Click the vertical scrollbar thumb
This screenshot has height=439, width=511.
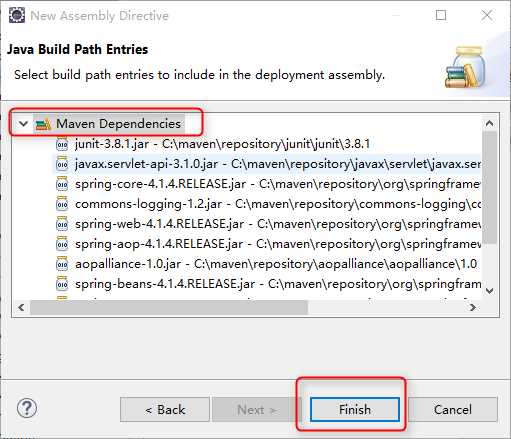click(x=489, y=187)
